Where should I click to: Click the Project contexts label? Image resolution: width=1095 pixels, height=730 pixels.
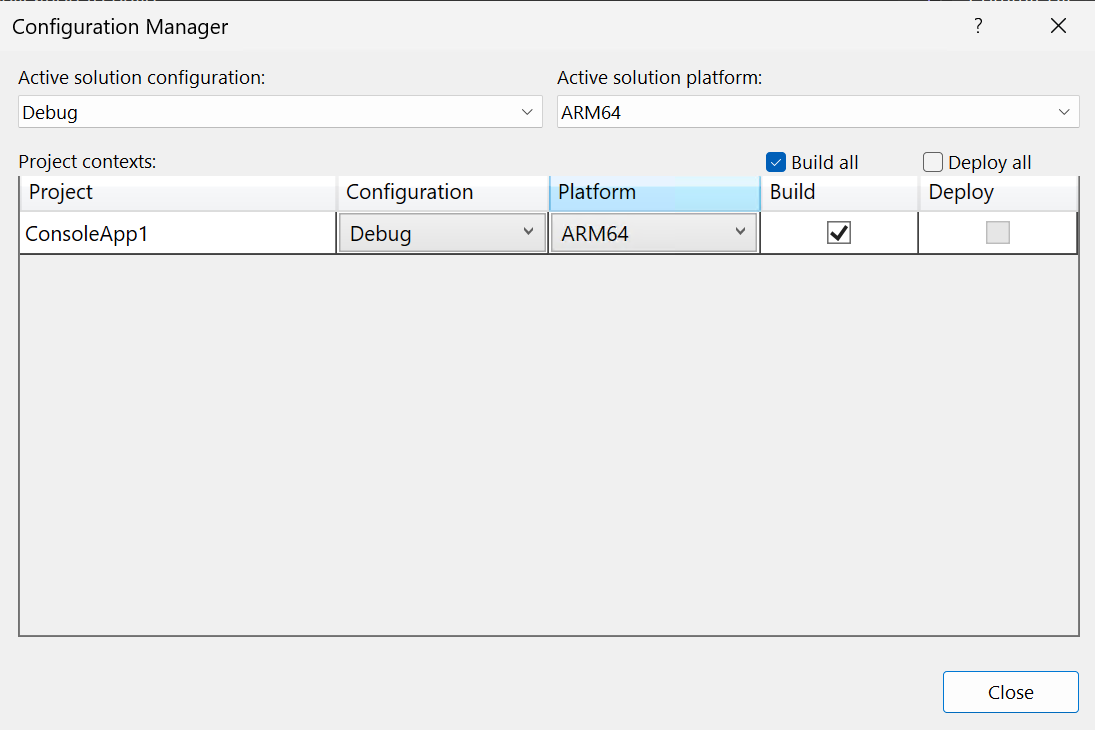click(88, 161)
